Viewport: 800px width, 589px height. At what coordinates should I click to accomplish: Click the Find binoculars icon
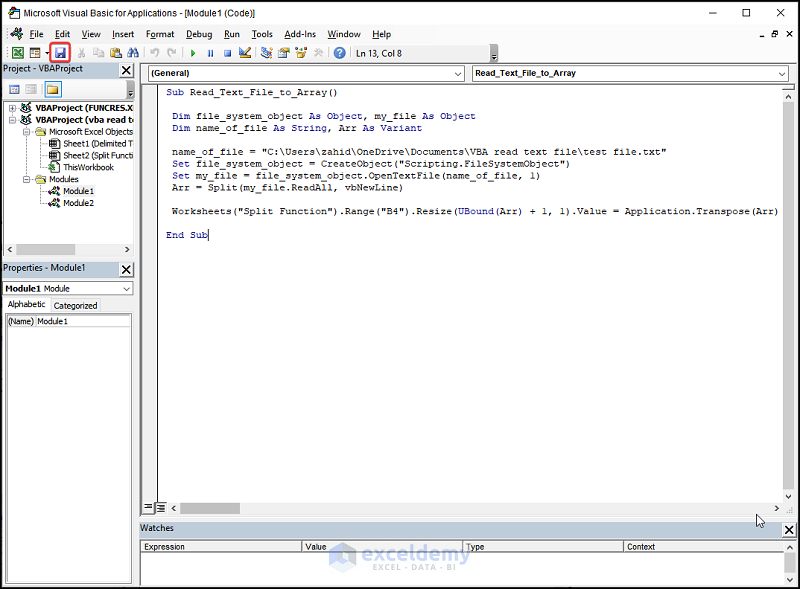coord(133,53)
